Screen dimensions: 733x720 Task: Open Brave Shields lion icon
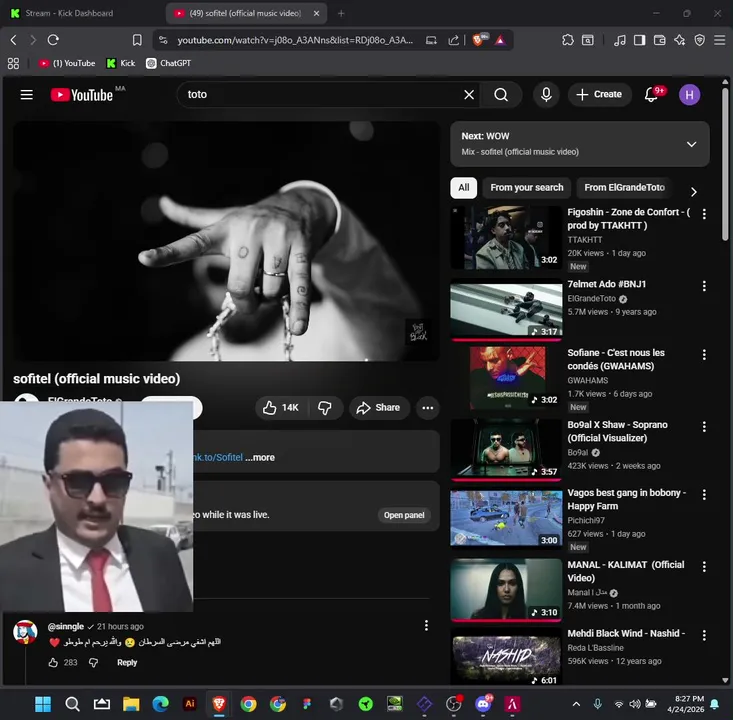click(479, 40)
